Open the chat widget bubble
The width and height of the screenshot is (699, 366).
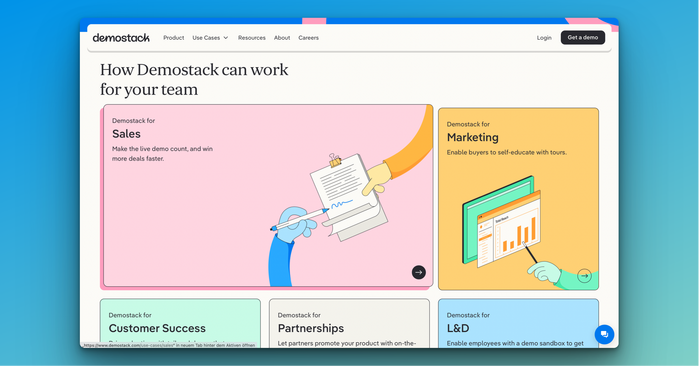pos(604,334)
